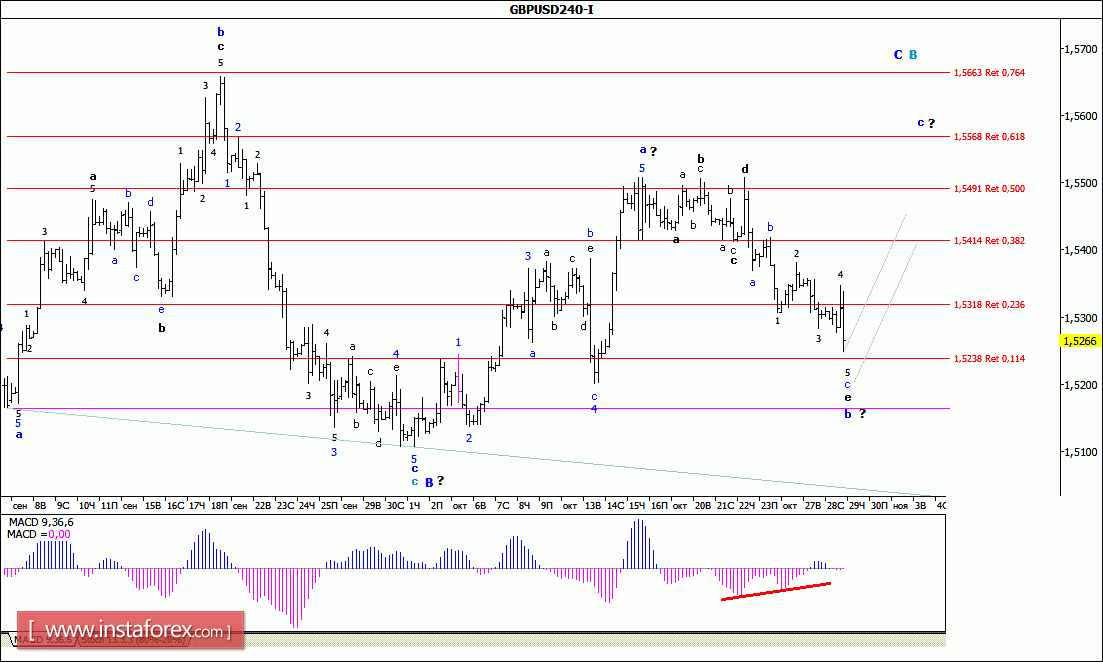The height and width of the screenshot is (662, 1103).
Task: Click the 1,5700 price axis label
Action: click(1080, 49)
